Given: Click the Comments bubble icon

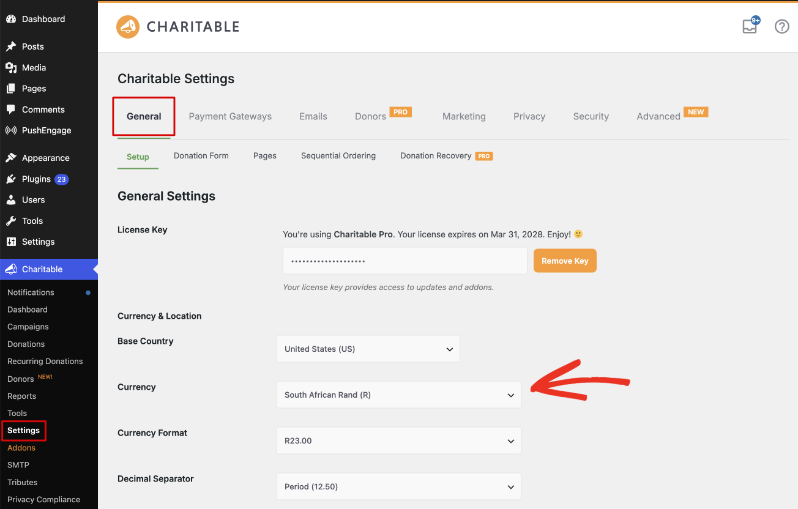Looking at the screenshot, I should pyautogui.click(x=11, y=109).
